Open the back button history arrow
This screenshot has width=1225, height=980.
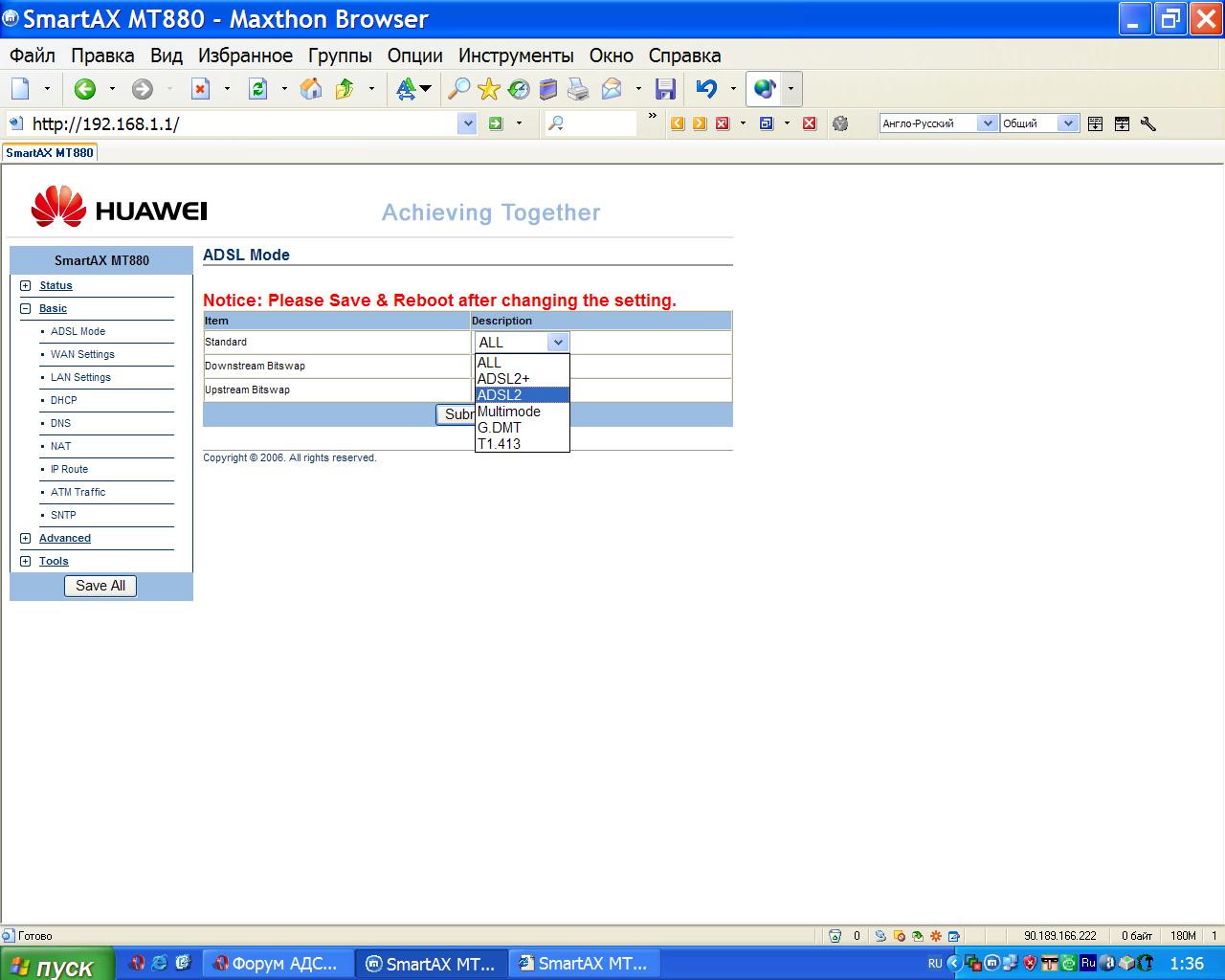(x=112, y=89)
